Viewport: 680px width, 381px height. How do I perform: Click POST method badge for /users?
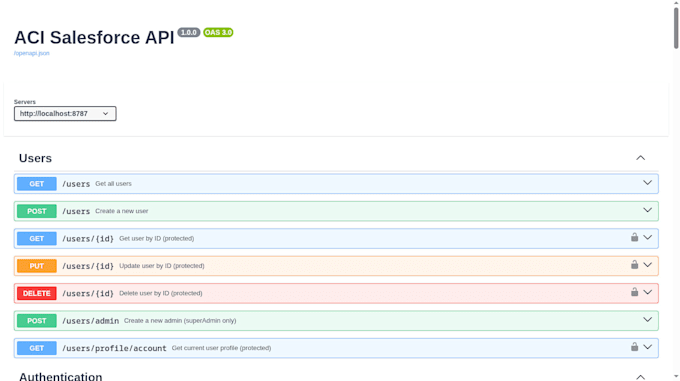(37, 211)
